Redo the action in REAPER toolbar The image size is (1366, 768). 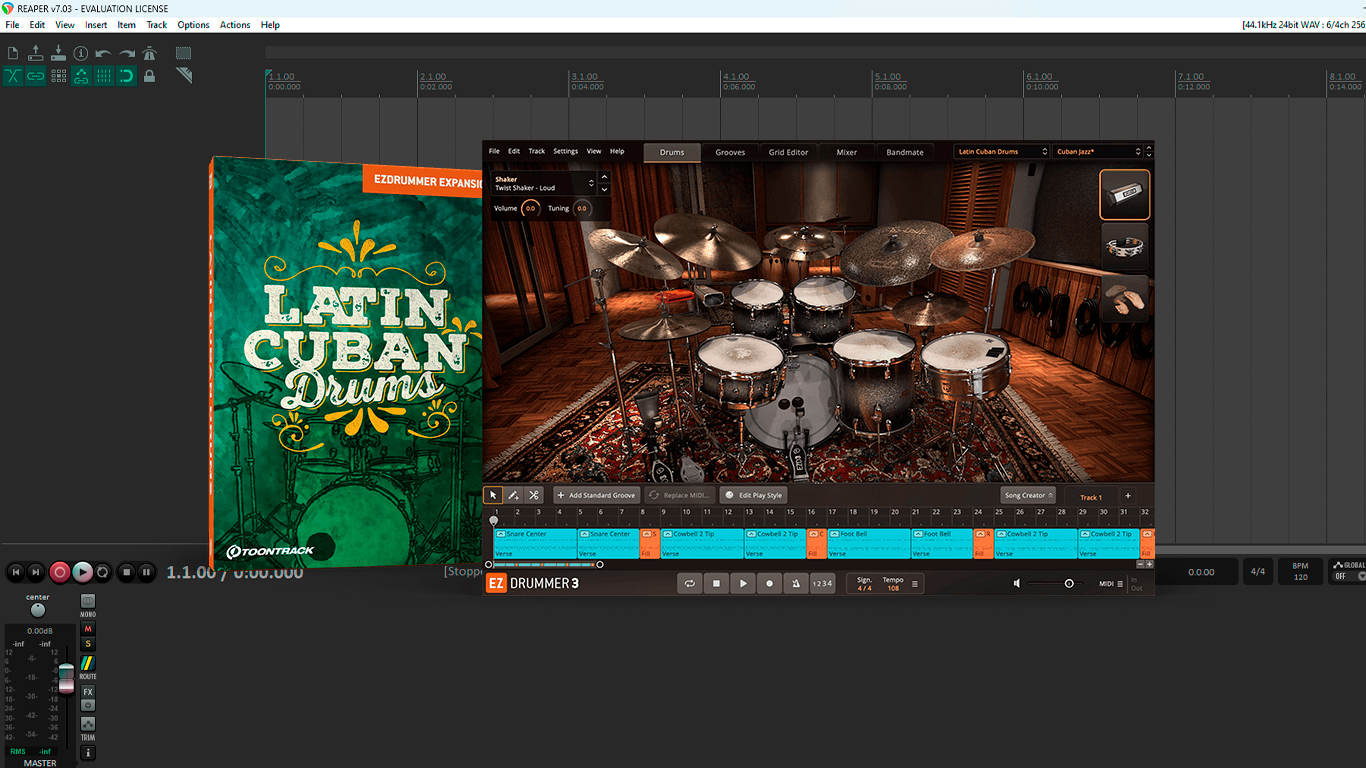(127, 53)
